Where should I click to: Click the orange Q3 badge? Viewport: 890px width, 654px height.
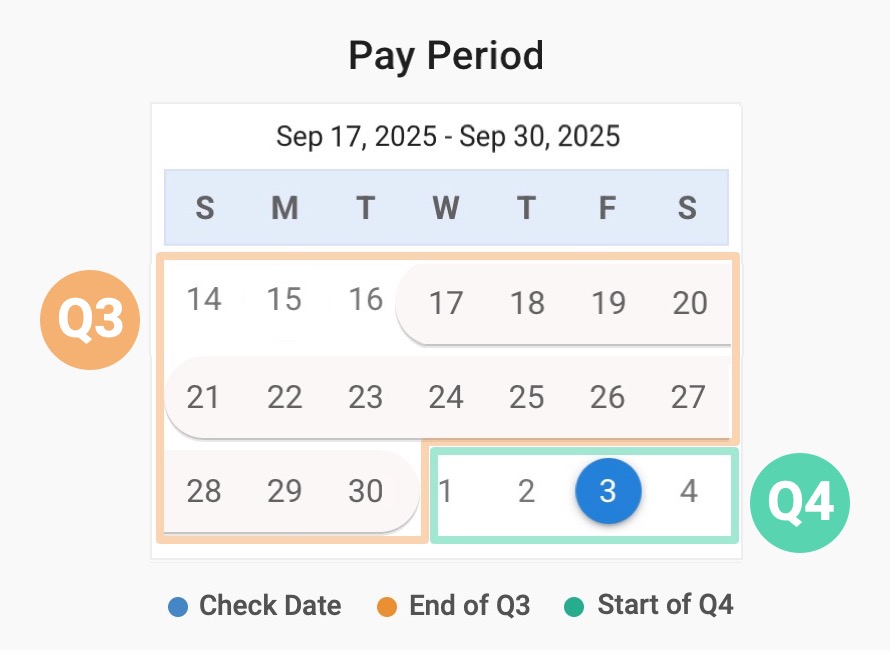click(90, 320)
